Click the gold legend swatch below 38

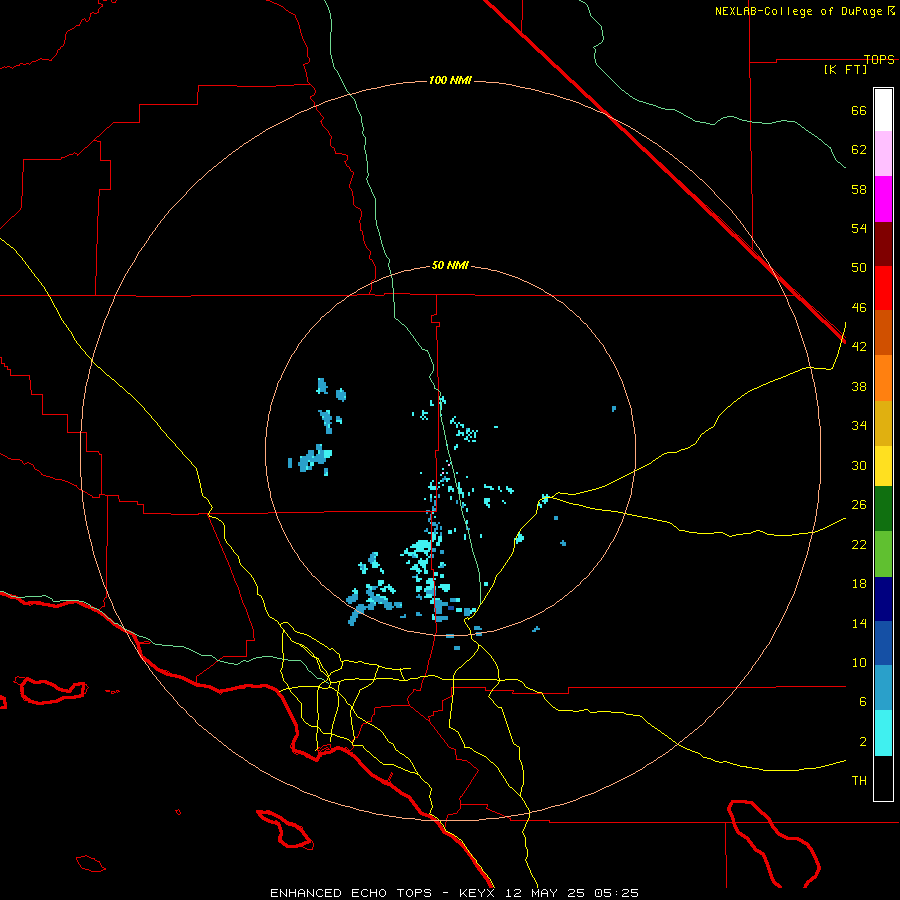coord(883,423)
